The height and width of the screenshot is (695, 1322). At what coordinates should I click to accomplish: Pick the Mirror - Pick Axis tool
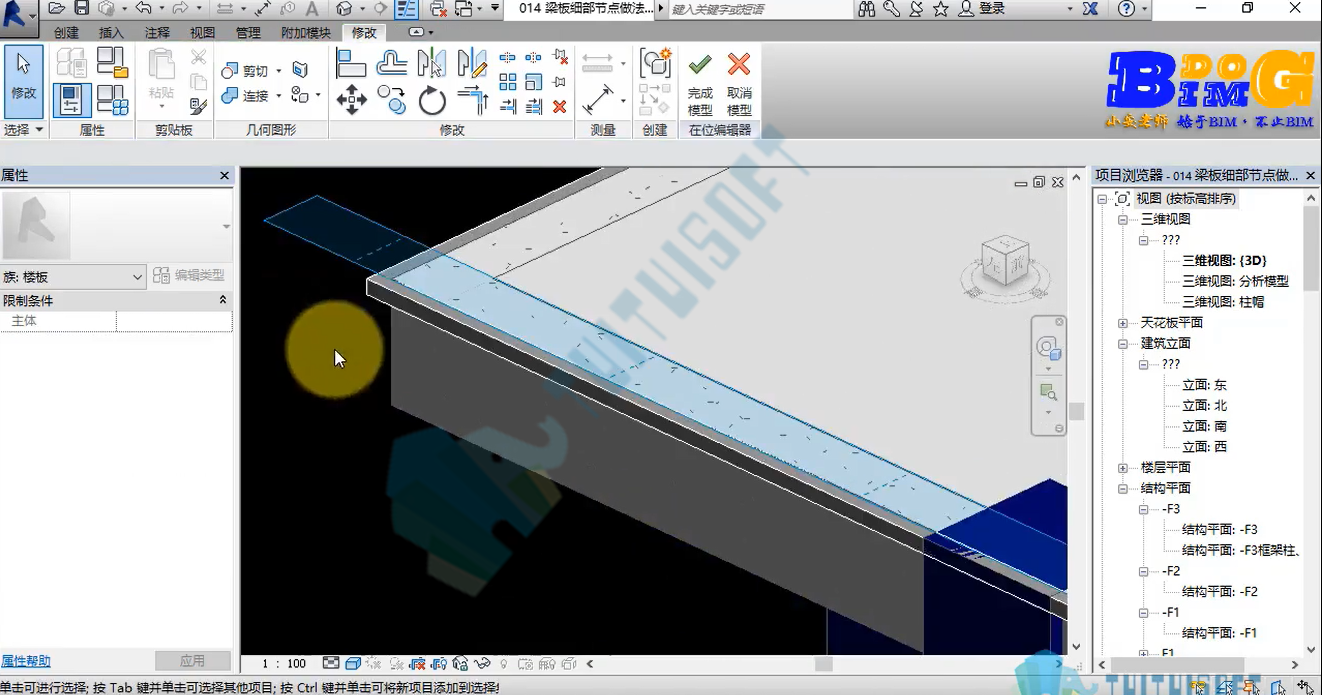click(432, 64)
